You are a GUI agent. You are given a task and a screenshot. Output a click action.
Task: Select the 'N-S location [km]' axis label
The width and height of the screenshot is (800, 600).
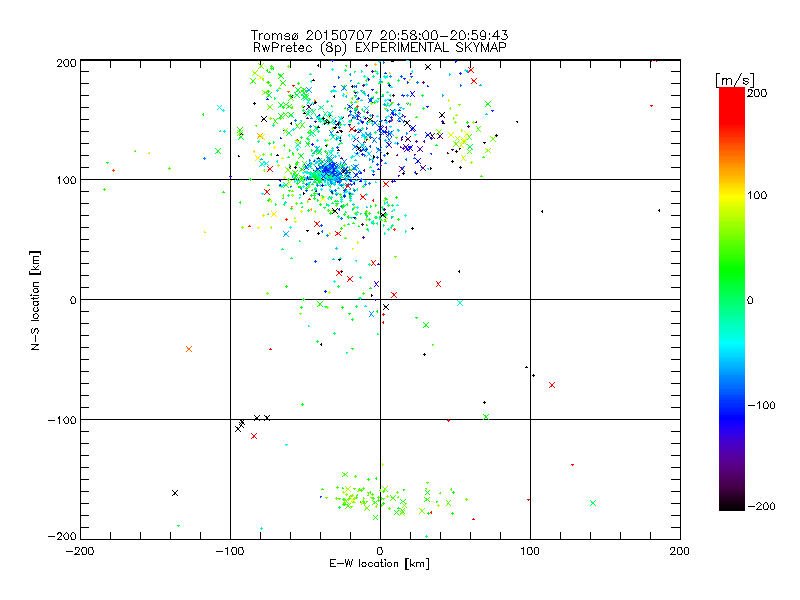point(35,301)
